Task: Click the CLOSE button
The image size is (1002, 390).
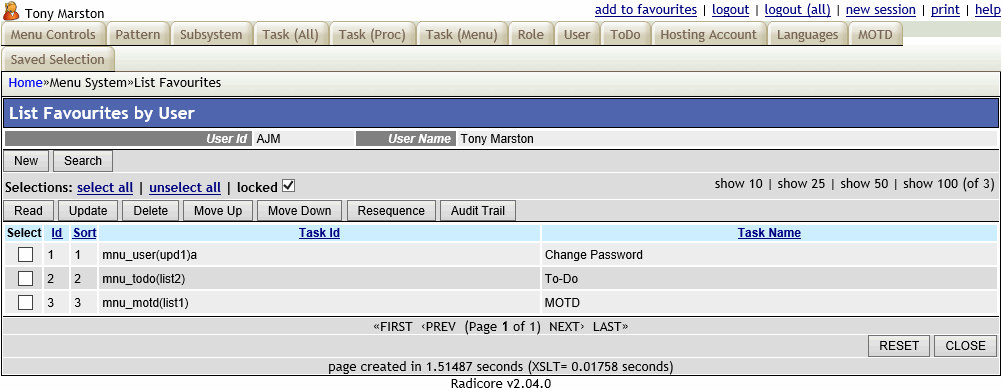Action: (x=966, y=346)
